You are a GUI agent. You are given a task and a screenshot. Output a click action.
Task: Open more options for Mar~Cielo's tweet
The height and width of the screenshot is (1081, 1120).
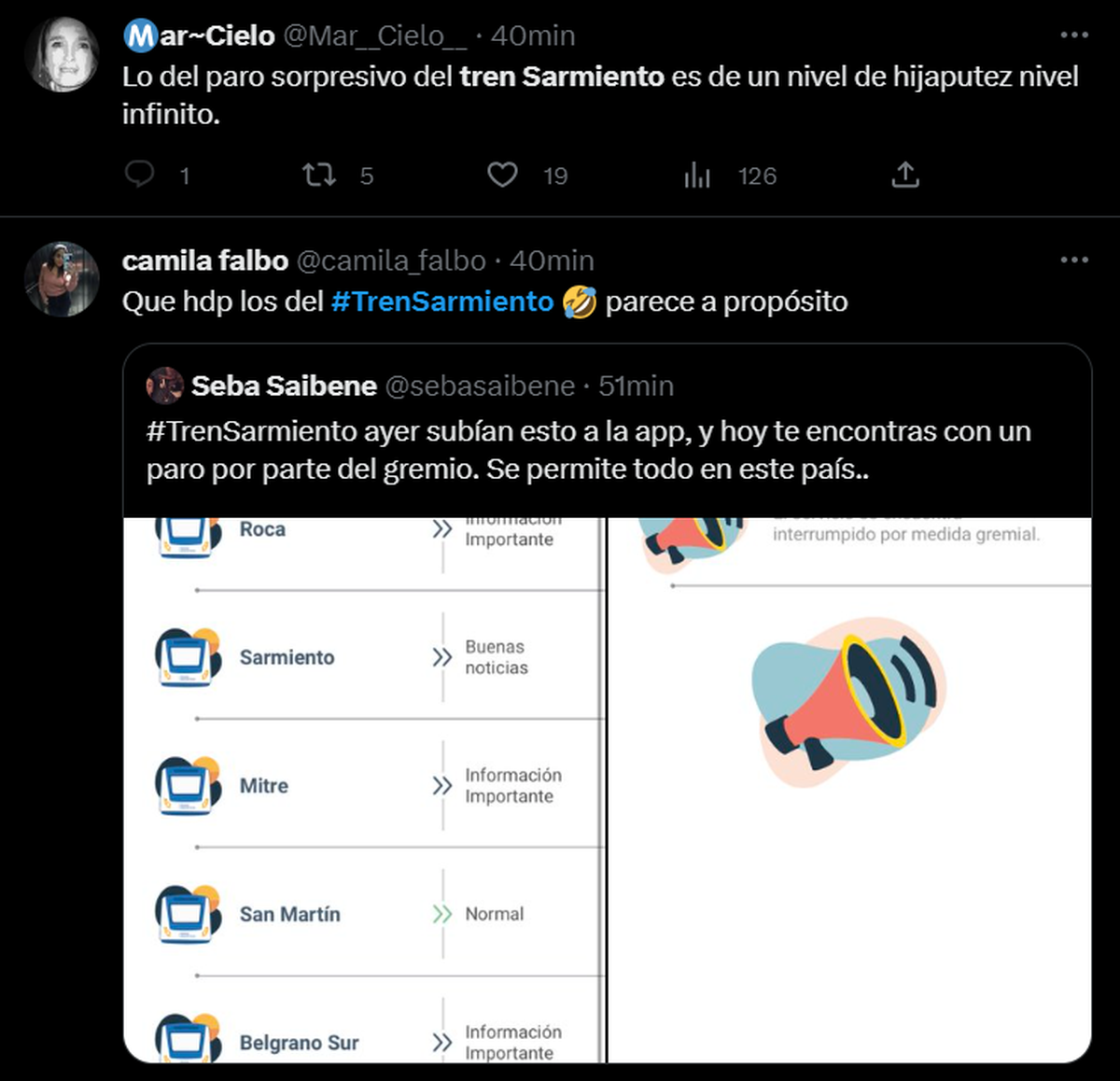coord(1074,35)
